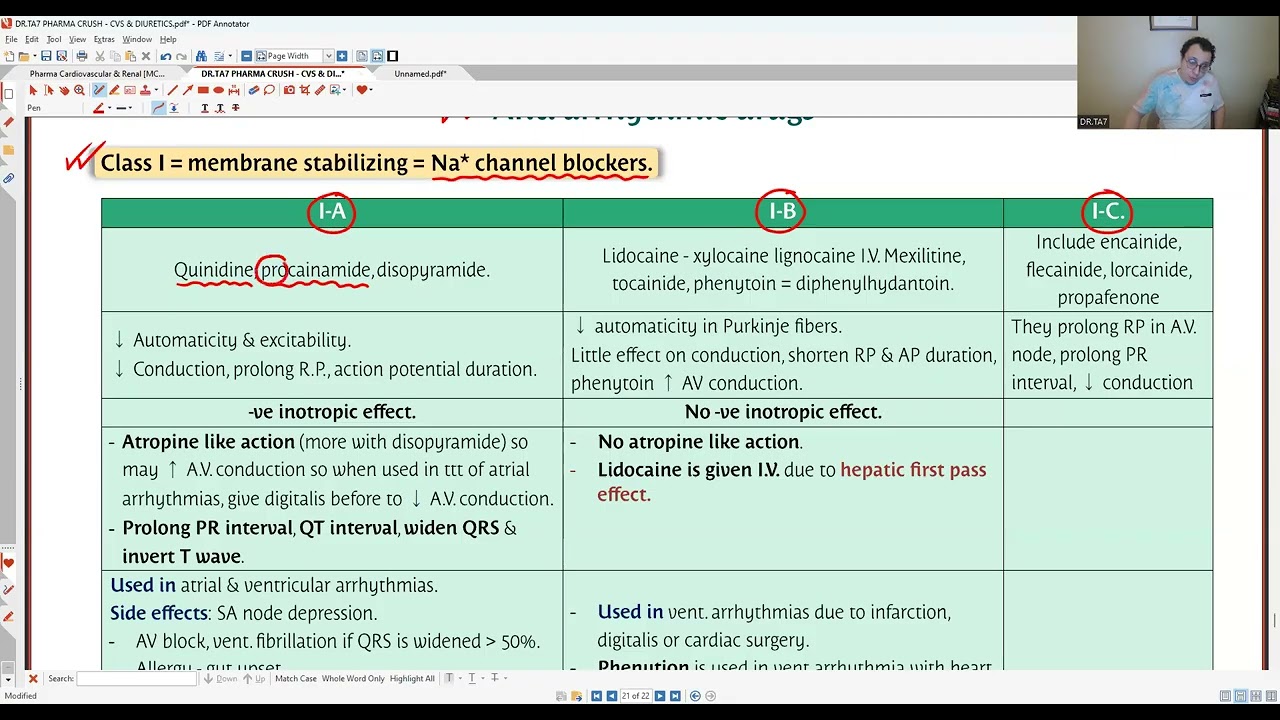The width and height of the screenshot is (1280, 720).
Task: Select the Arrow drawing tool
Action: point(188,90)
